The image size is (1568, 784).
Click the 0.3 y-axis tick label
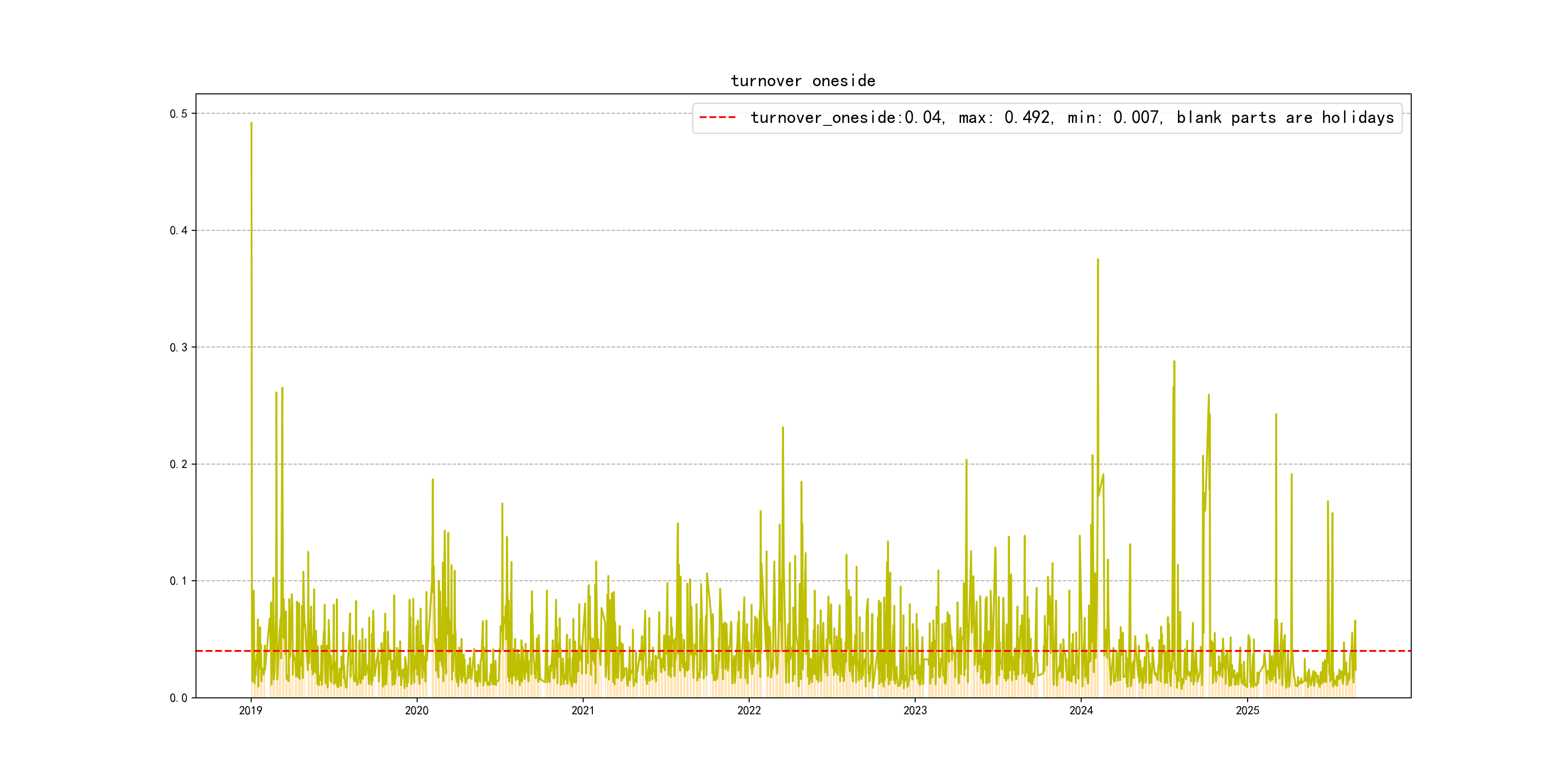(x=179, y=347)
